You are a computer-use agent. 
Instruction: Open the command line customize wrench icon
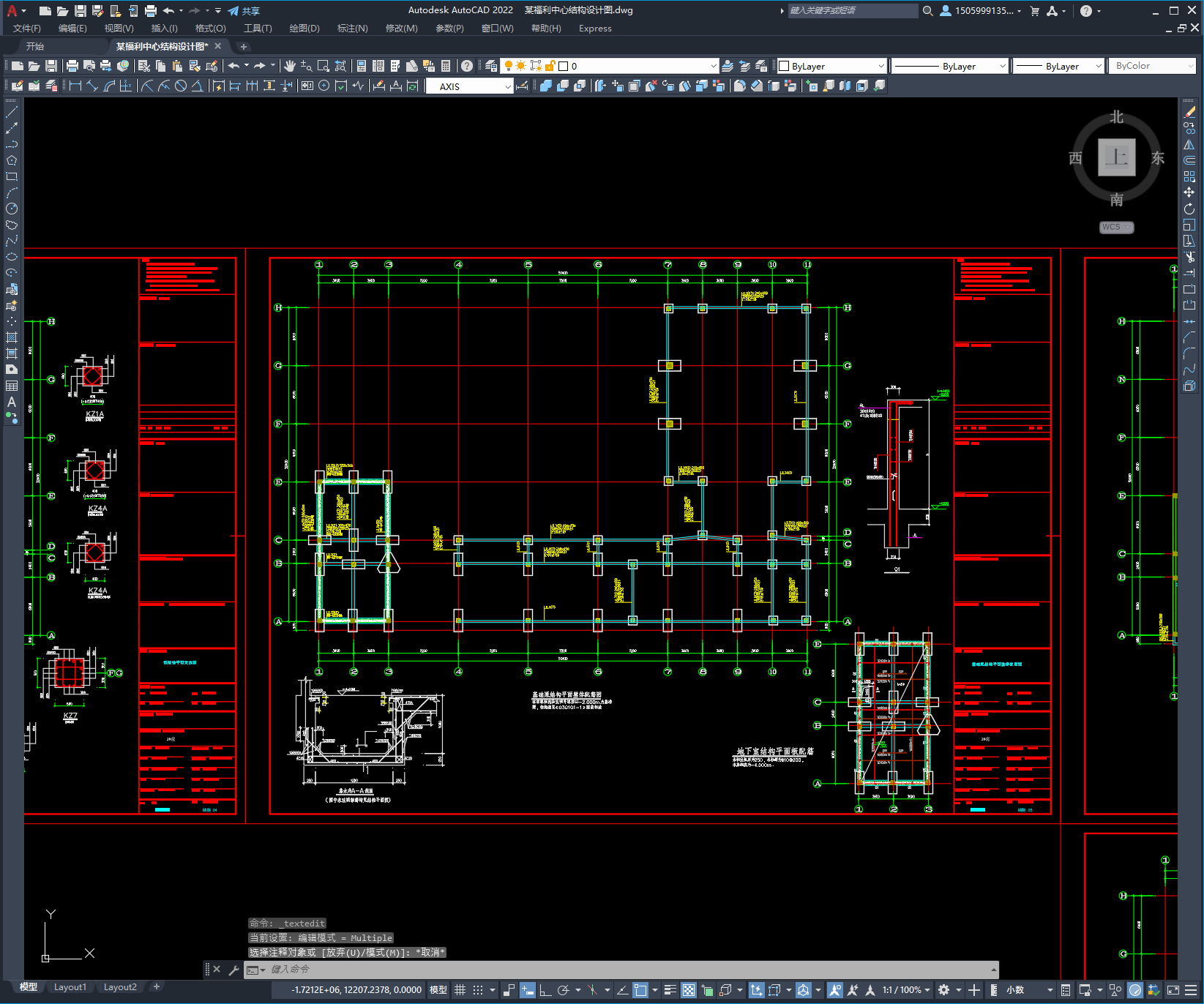[x=234, y=970]
